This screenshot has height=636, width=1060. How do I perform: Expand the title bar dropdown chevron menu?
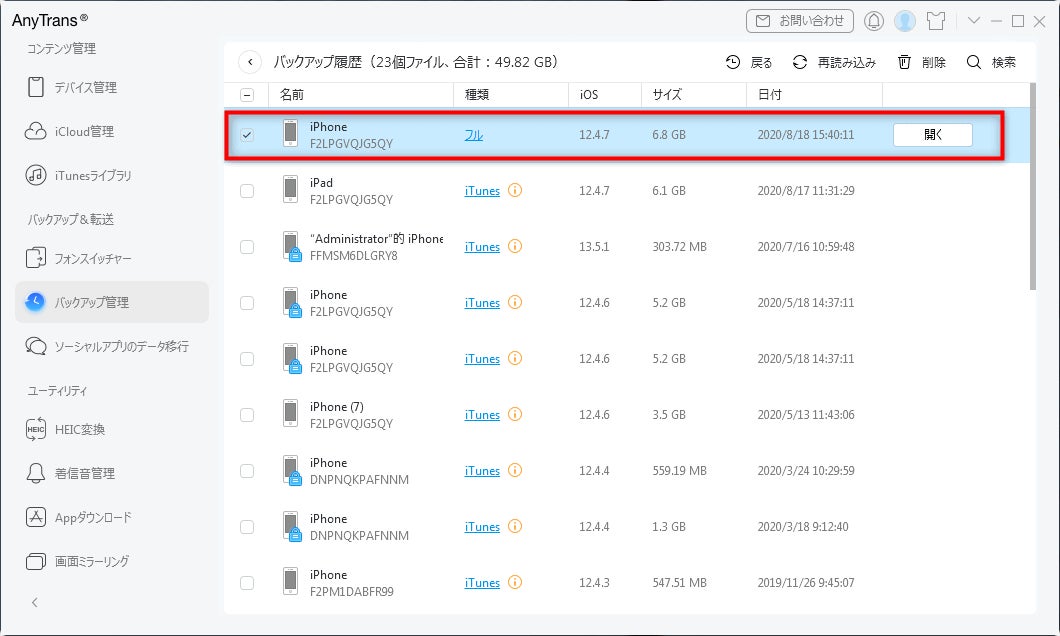tap(973, 21)
